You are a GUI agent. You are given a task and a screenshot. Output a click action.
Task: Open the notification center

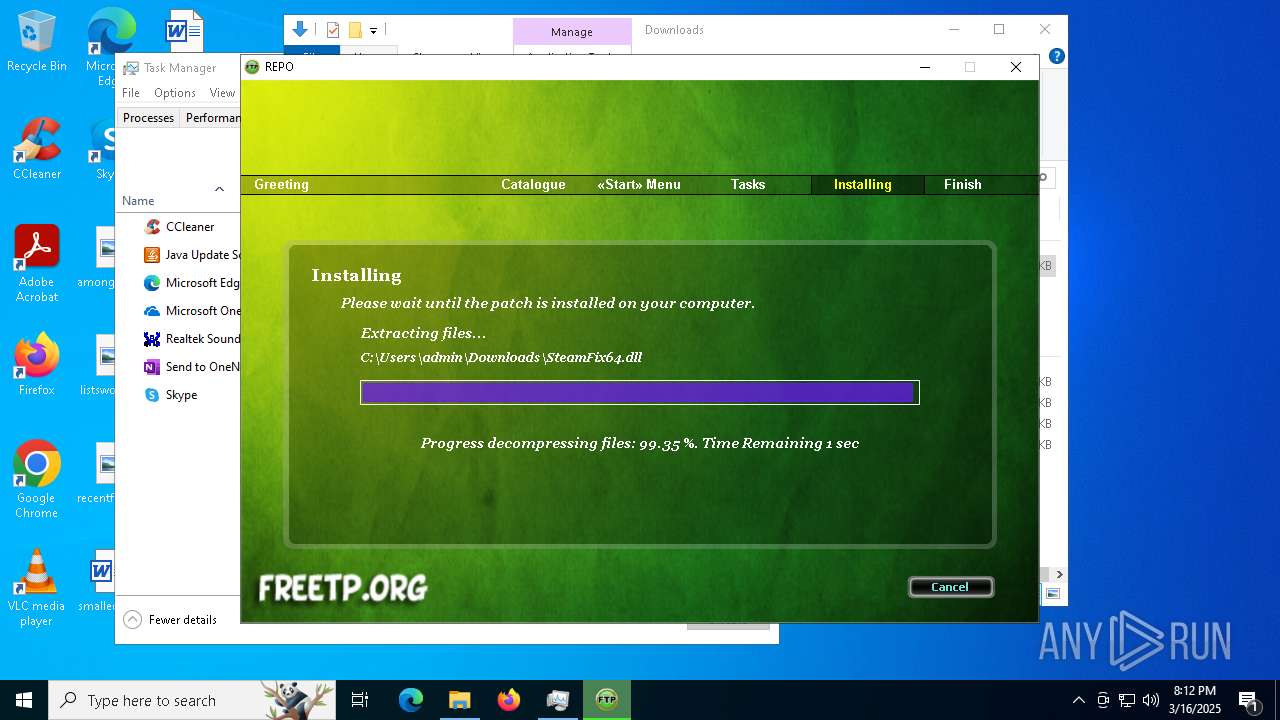pos(1248,700)
